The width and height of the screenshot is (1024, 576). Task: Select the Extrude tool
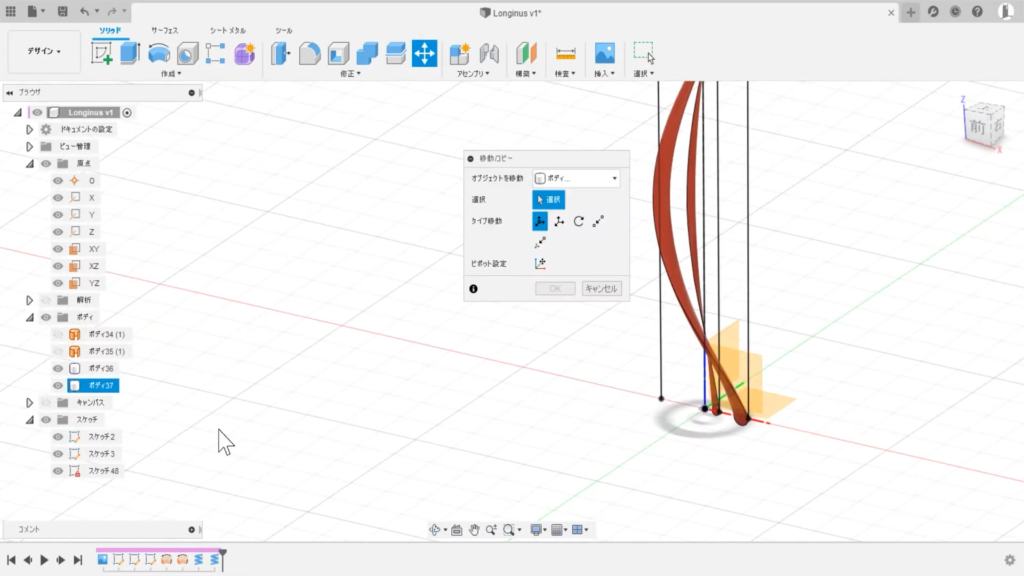[130, 54]
